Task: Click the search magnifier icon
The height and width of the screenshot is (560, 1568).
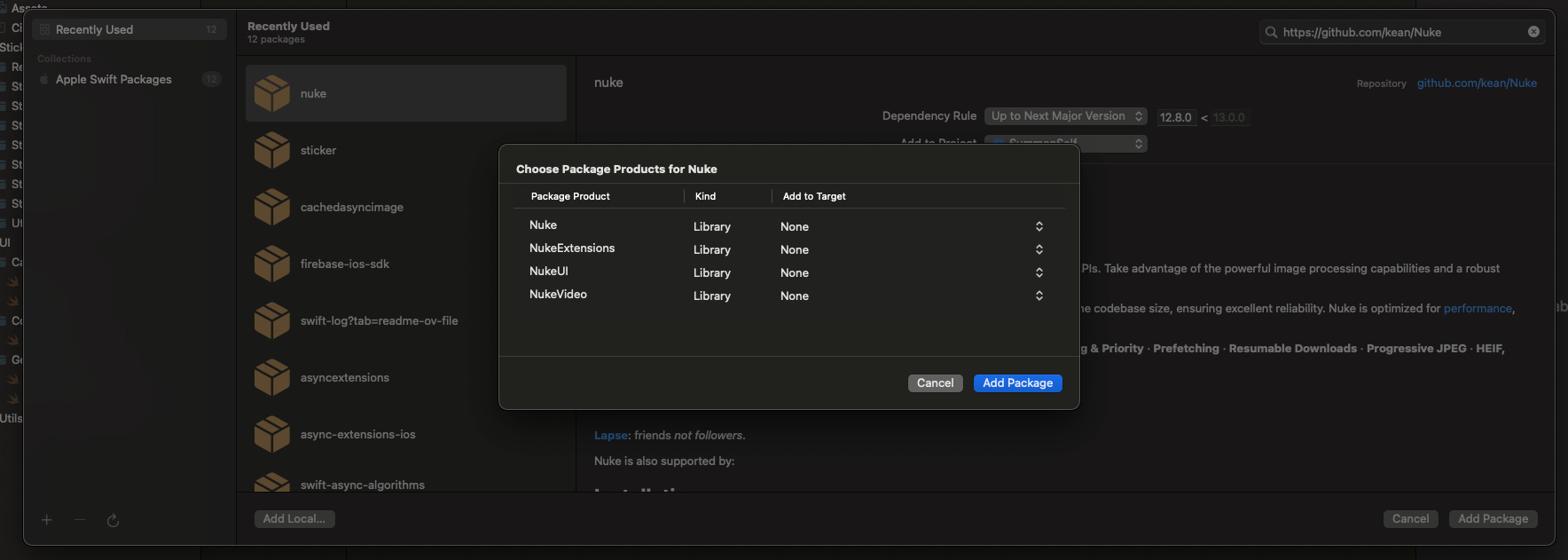Action: (1271, 32)
